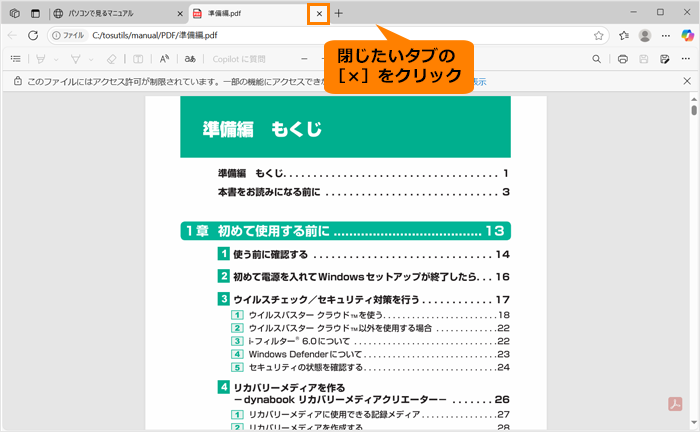Select the PDF Highlight tool
This screenshot has height=432, width=700.
(41, 59)
